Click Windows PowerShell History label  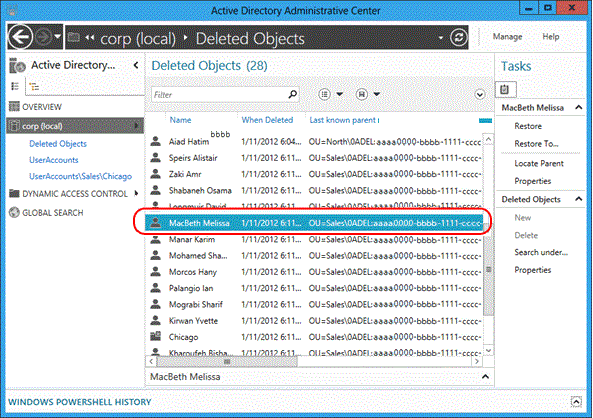tap(80, 402)
